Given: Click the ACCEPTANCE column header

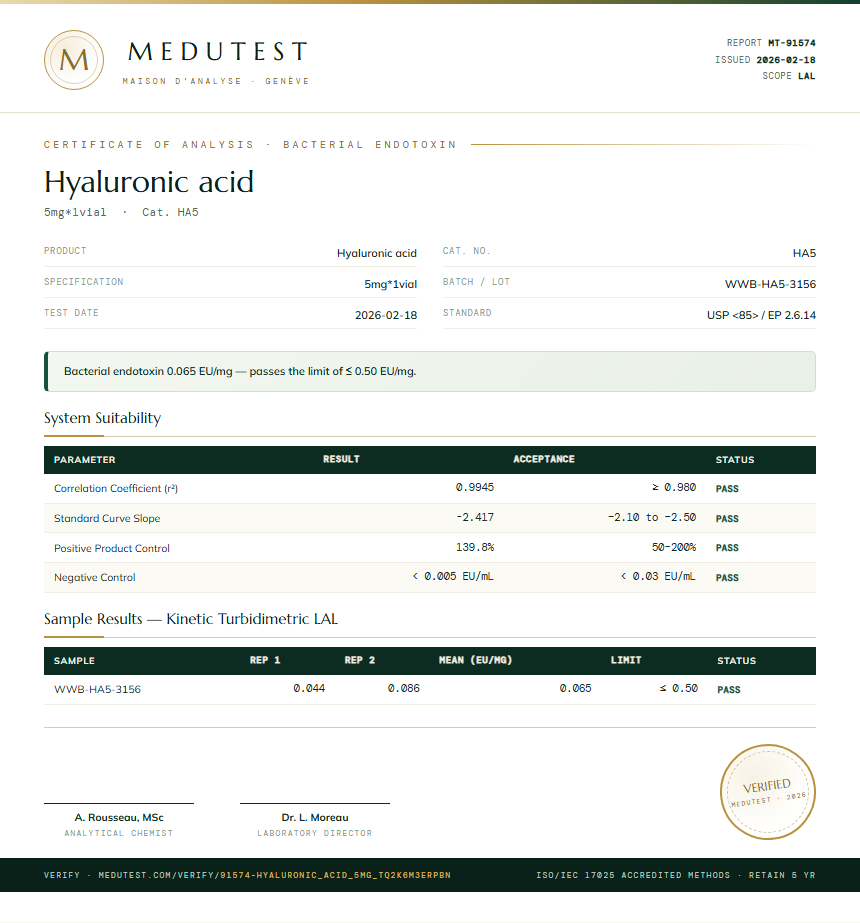Looking at the screenshot, I should coord(544,459).
